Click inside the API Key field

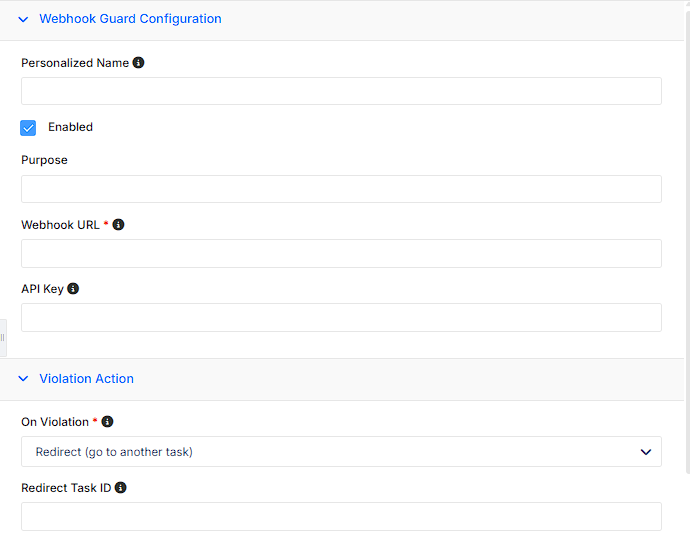341,317
